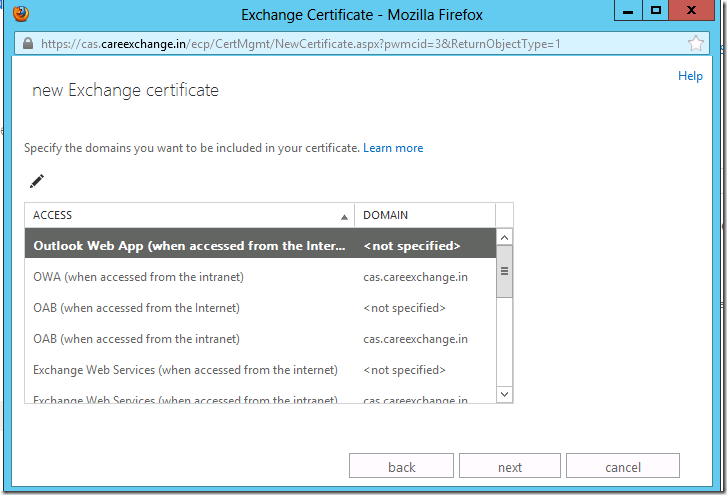The image size is (727, 495).
Task: Select the Exchange Web Services (from the internet) row
Action: (260, 370)
